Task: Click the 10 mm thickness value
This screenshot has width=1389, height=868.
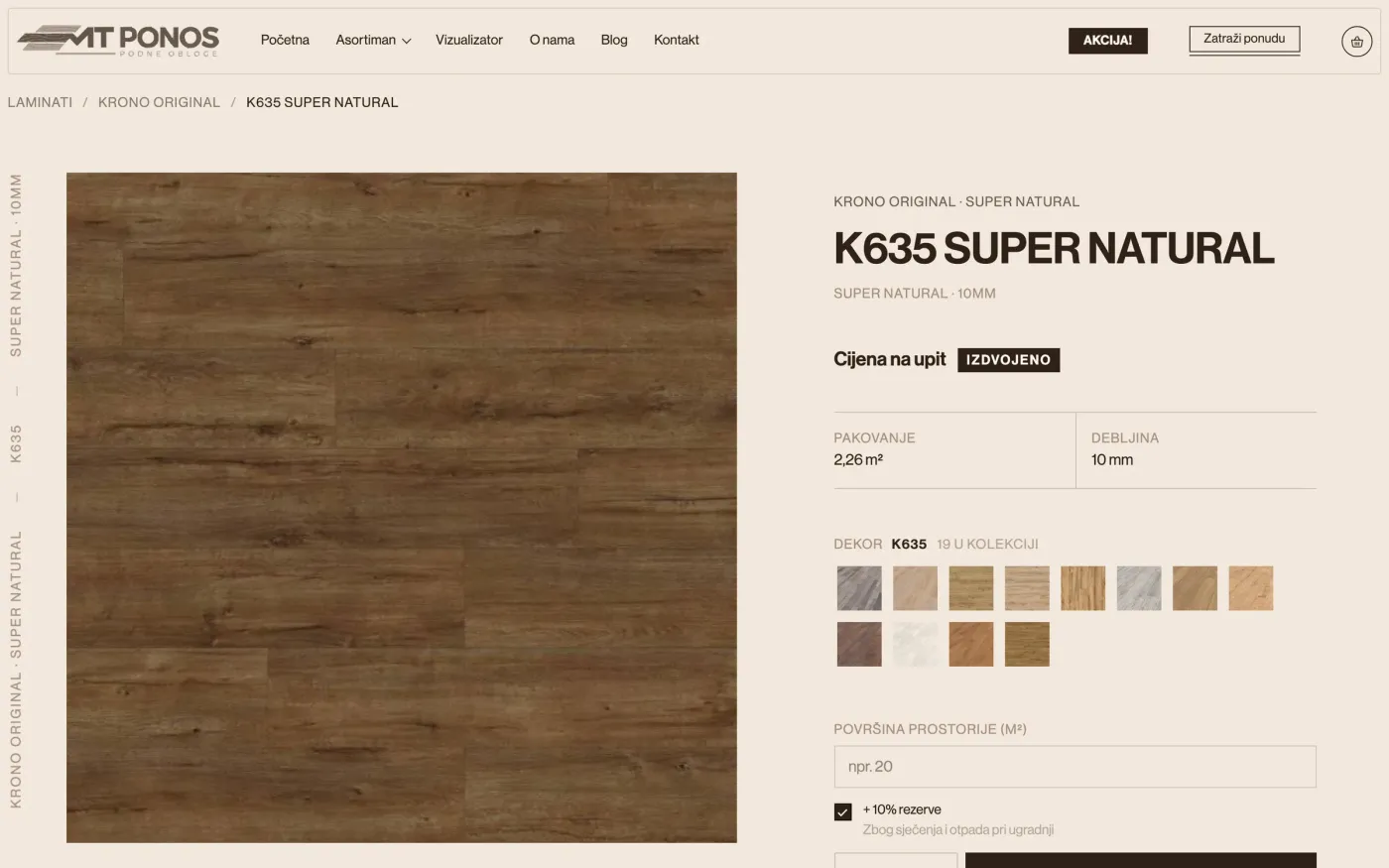Action: point(1112,459)
